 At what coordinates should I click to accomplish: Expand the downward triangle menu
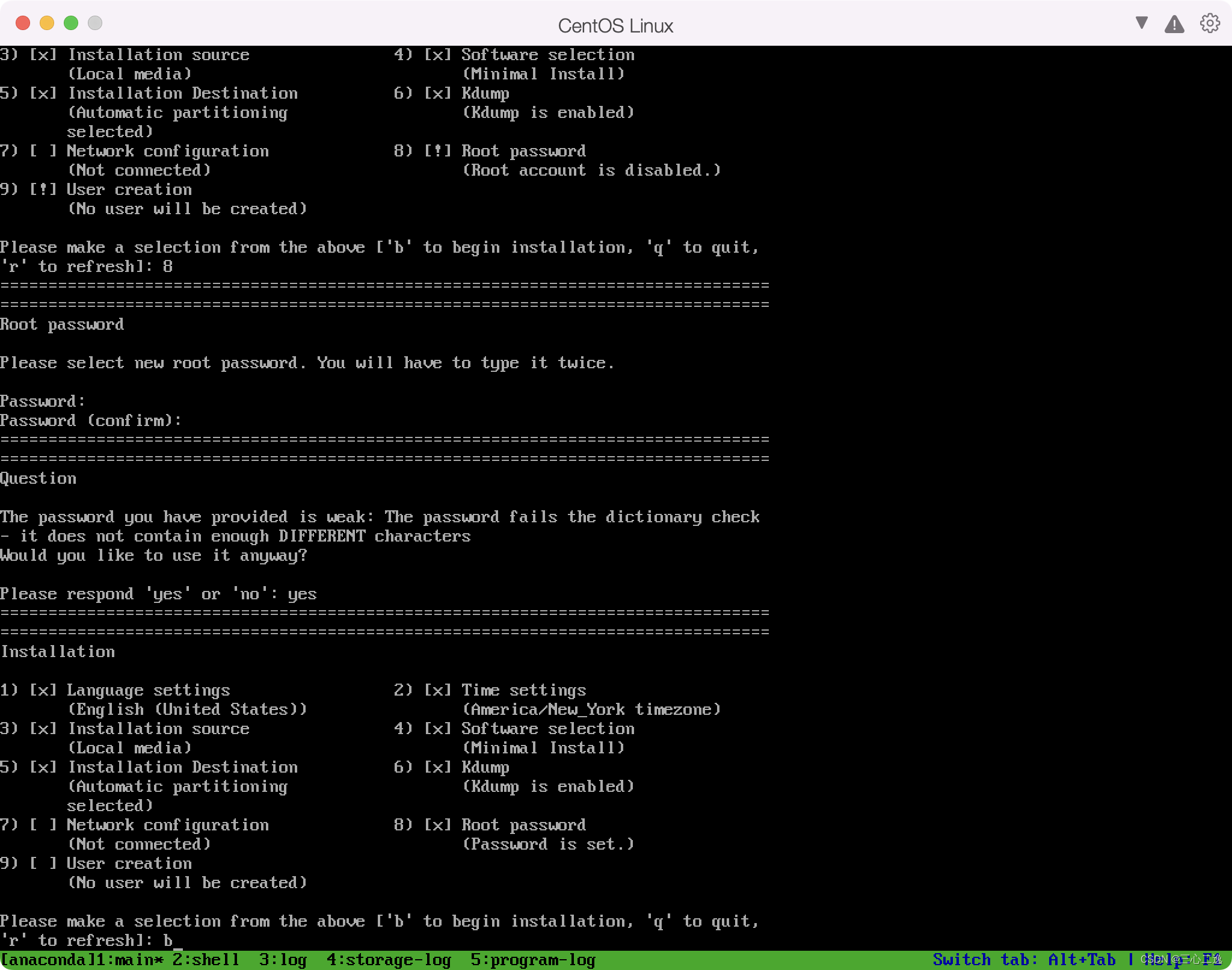1141,23
